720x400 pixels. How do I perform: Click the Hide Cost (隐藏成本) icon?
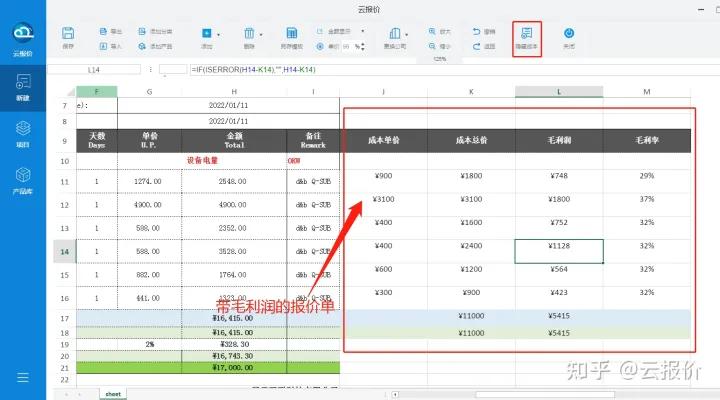coord(527,33)
